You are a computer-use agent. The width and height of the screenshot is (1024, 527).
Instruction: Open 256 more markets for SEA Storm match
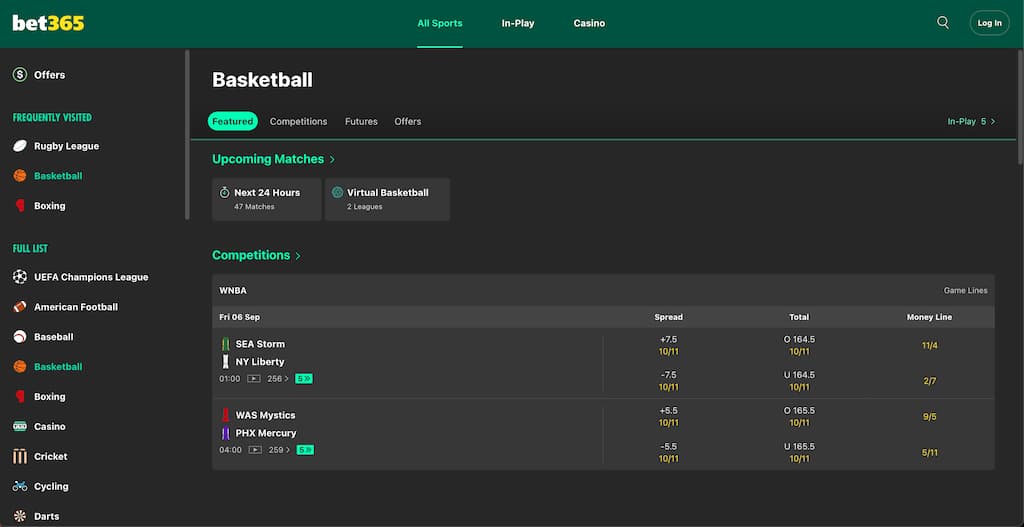click(x=278, y=379)
